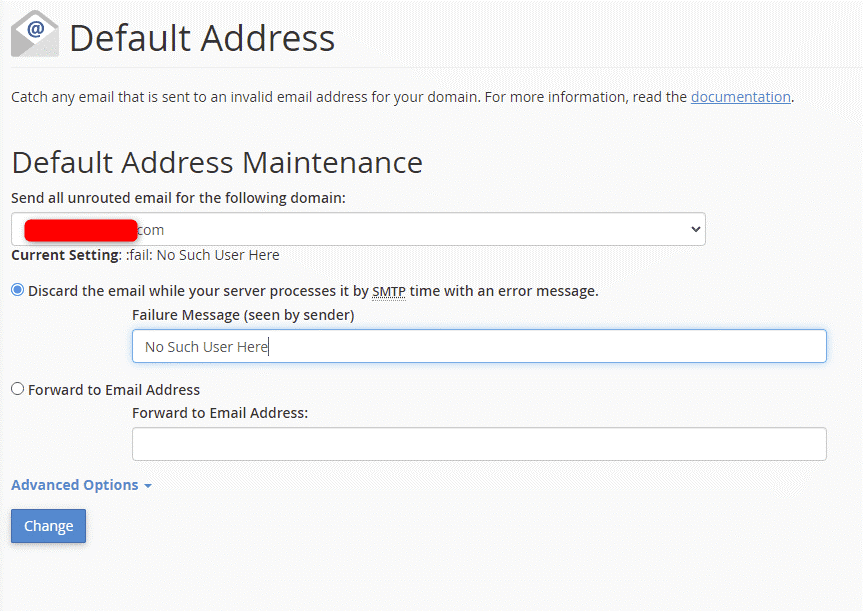Select the Discard the email radio button
Screen dimensions: 863x611
18,291
